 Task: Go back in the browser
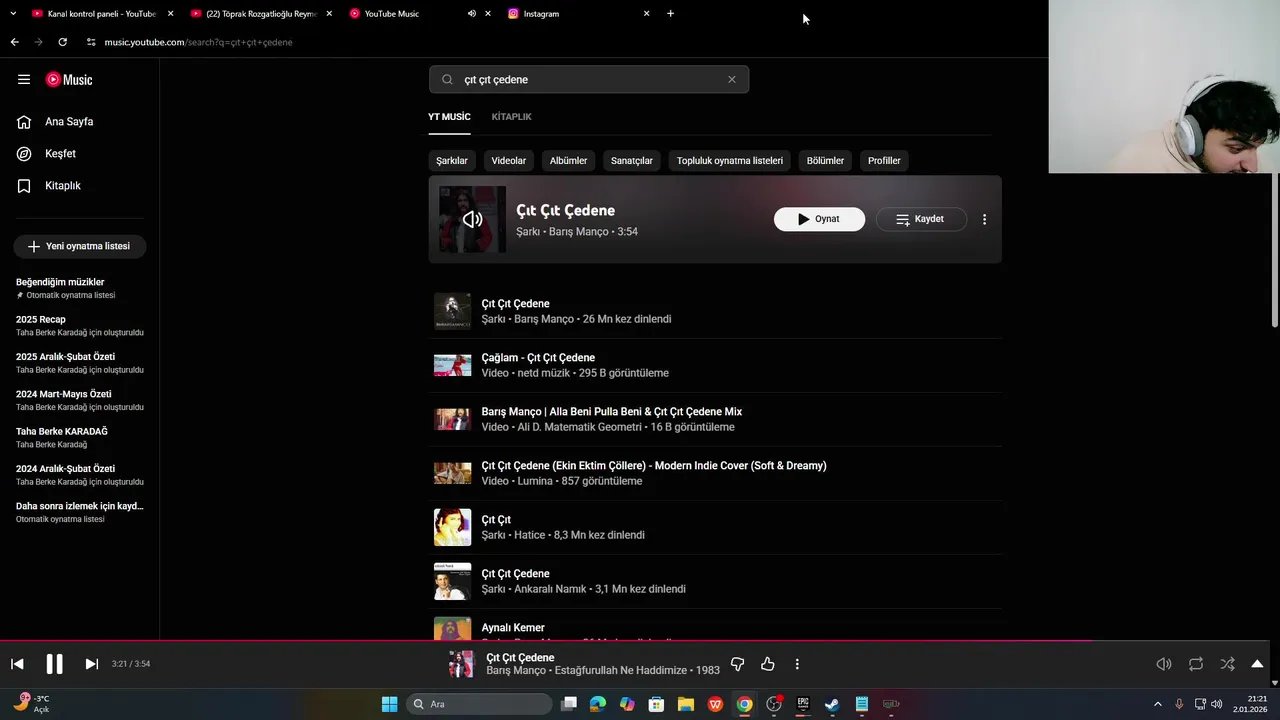(14, 42)
